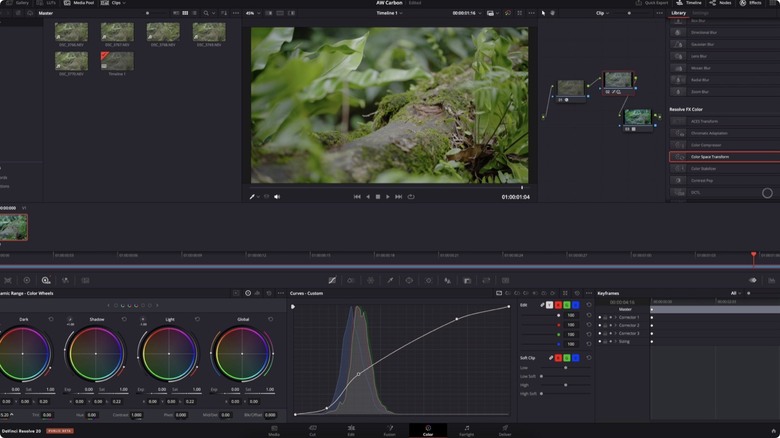Screen dimensions: 780x438
Task: Open the Keyframes All filter dropdown
Action: 735,293
